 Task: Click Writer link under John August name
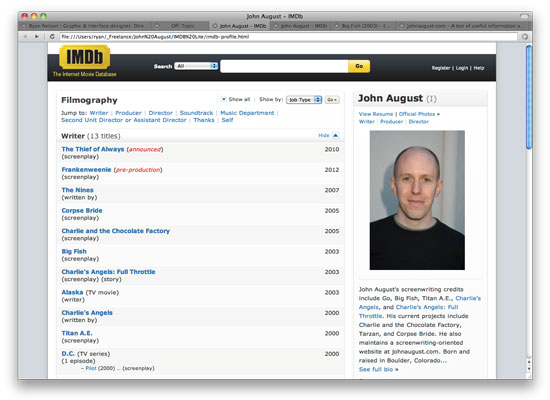point(367,122)
